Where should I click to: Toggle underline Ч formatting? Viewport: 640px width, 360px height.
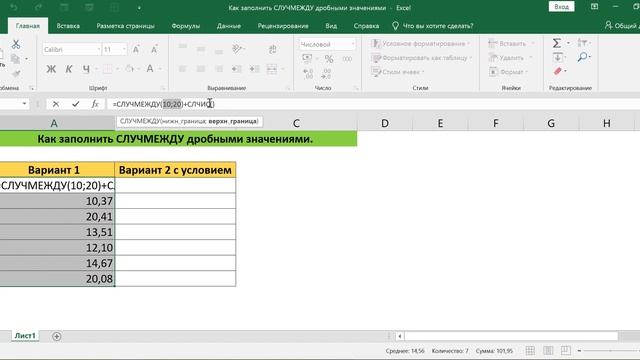86,69
